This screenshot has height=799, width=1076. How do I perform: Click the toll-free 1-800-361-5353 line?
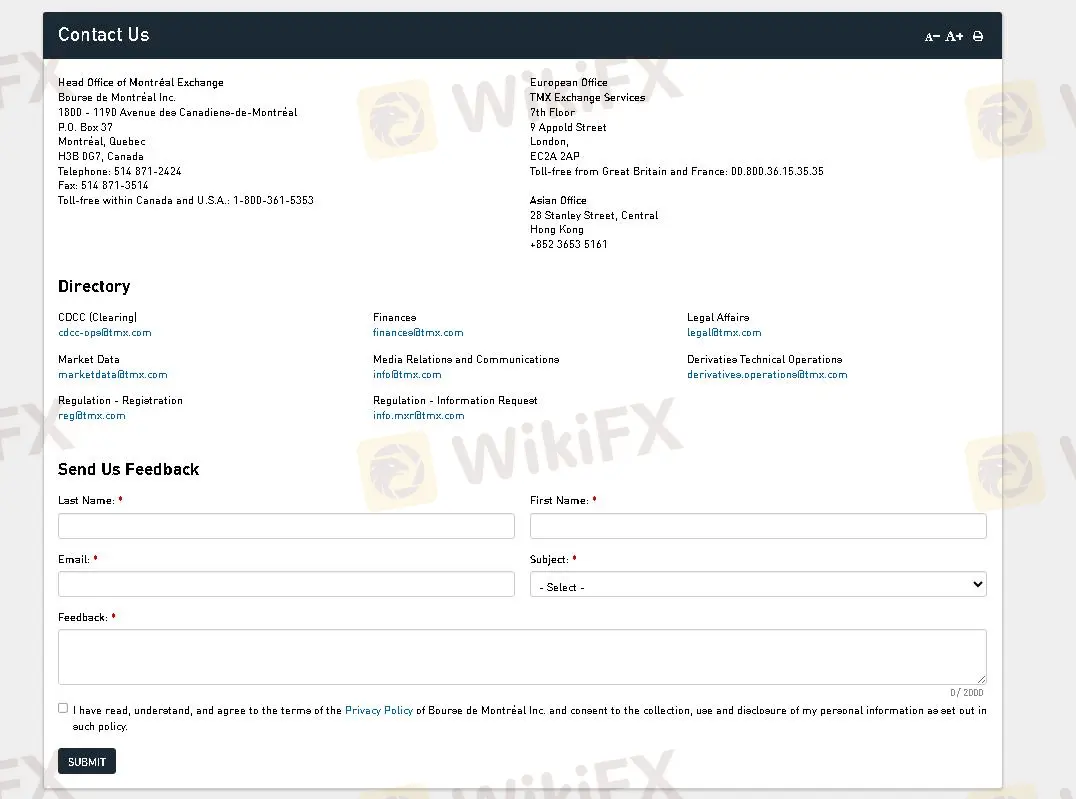coord(185,200)
